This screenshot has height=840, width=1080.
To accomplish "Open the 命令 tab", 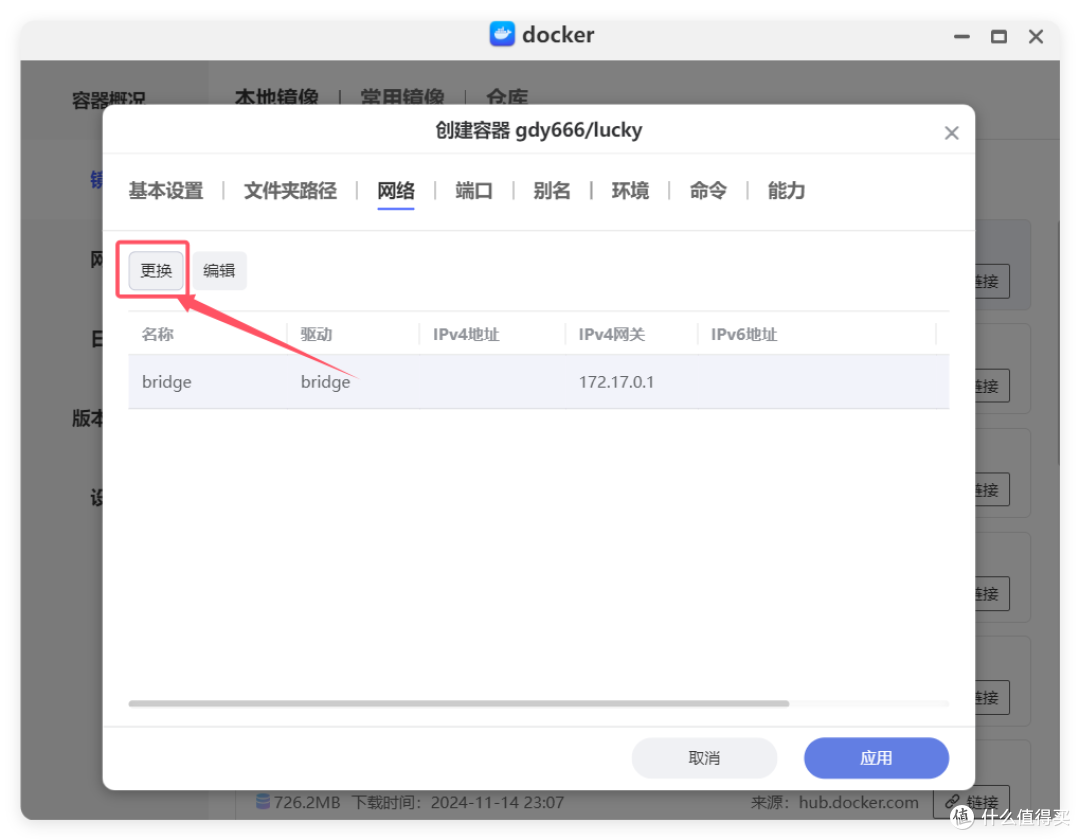I will (708, 191).
